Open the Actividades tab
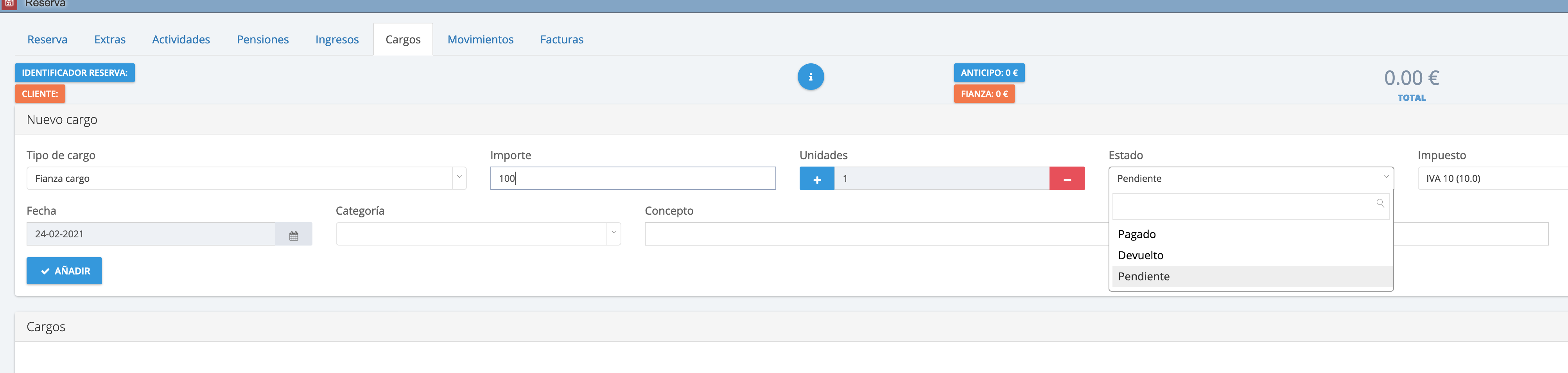Screen dimensions: 1568x373 point(181,39)
